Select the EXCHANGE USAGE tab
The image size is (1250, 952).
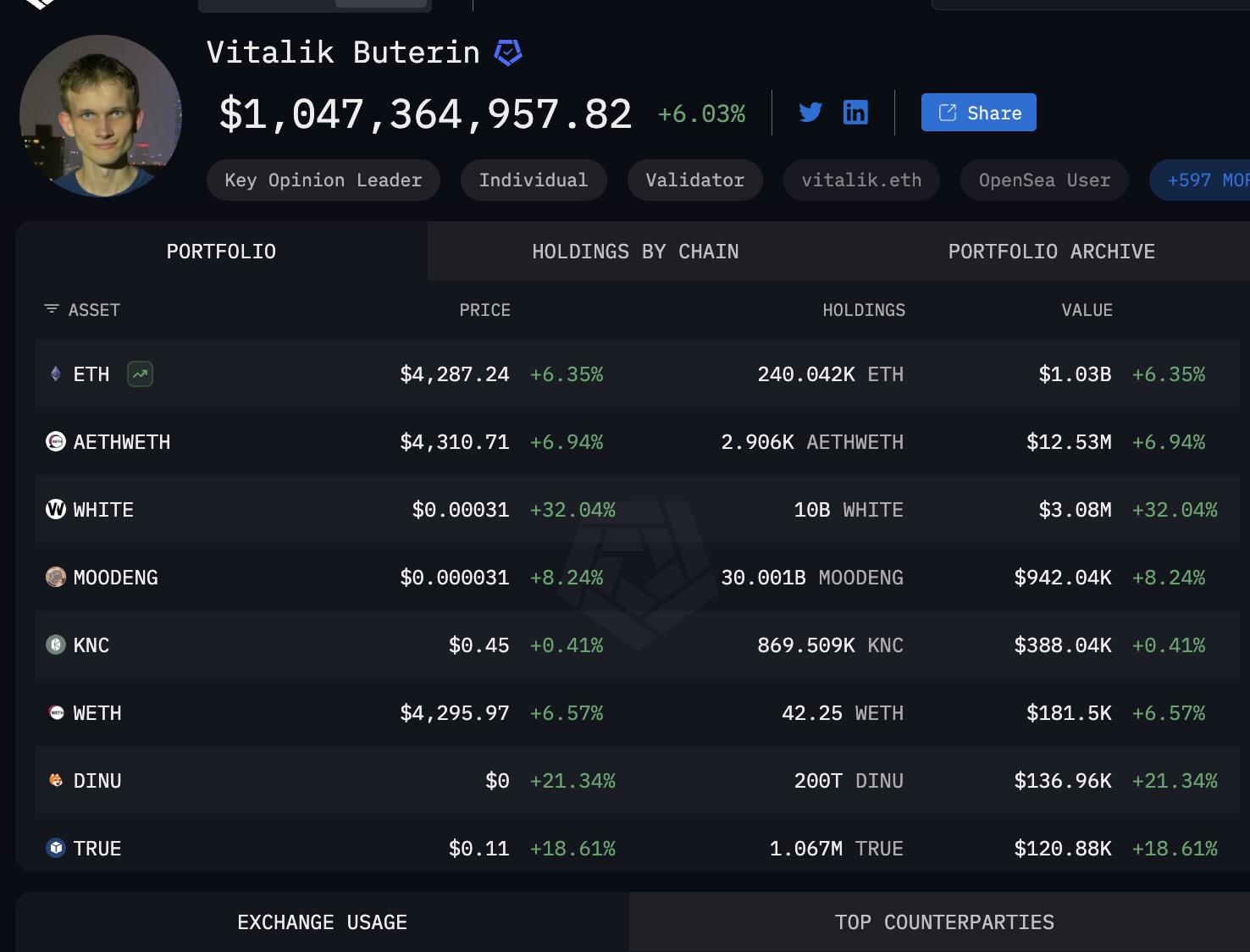(x=322, y=922)
